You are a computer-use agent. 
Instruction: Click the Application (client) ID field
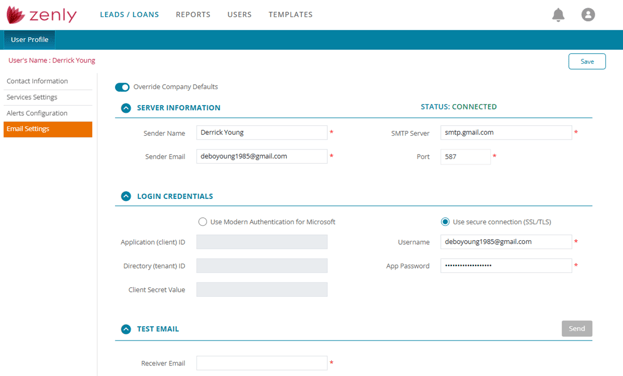click(x=262, y=242)
